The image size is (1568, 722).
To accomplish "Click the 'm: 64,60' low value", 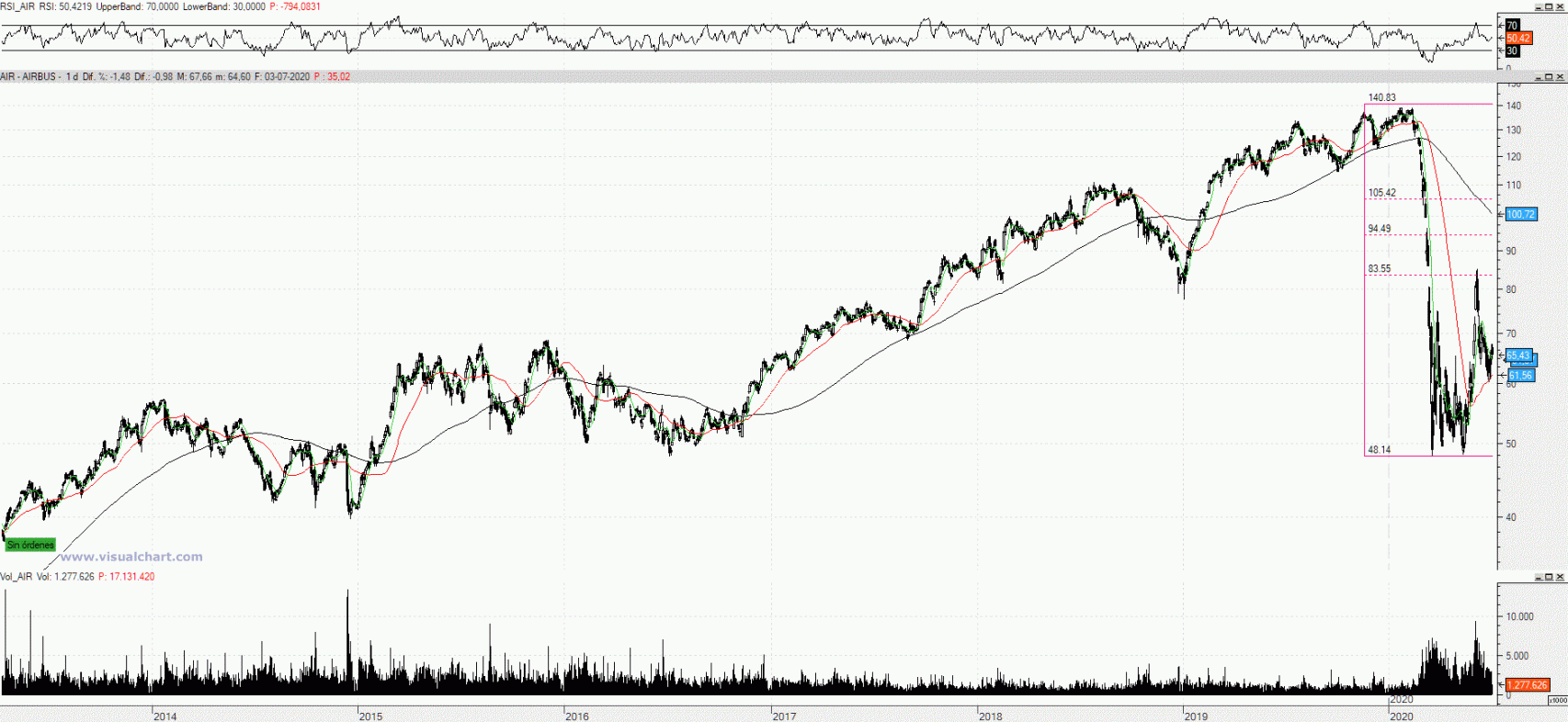I will click(233, 76).
